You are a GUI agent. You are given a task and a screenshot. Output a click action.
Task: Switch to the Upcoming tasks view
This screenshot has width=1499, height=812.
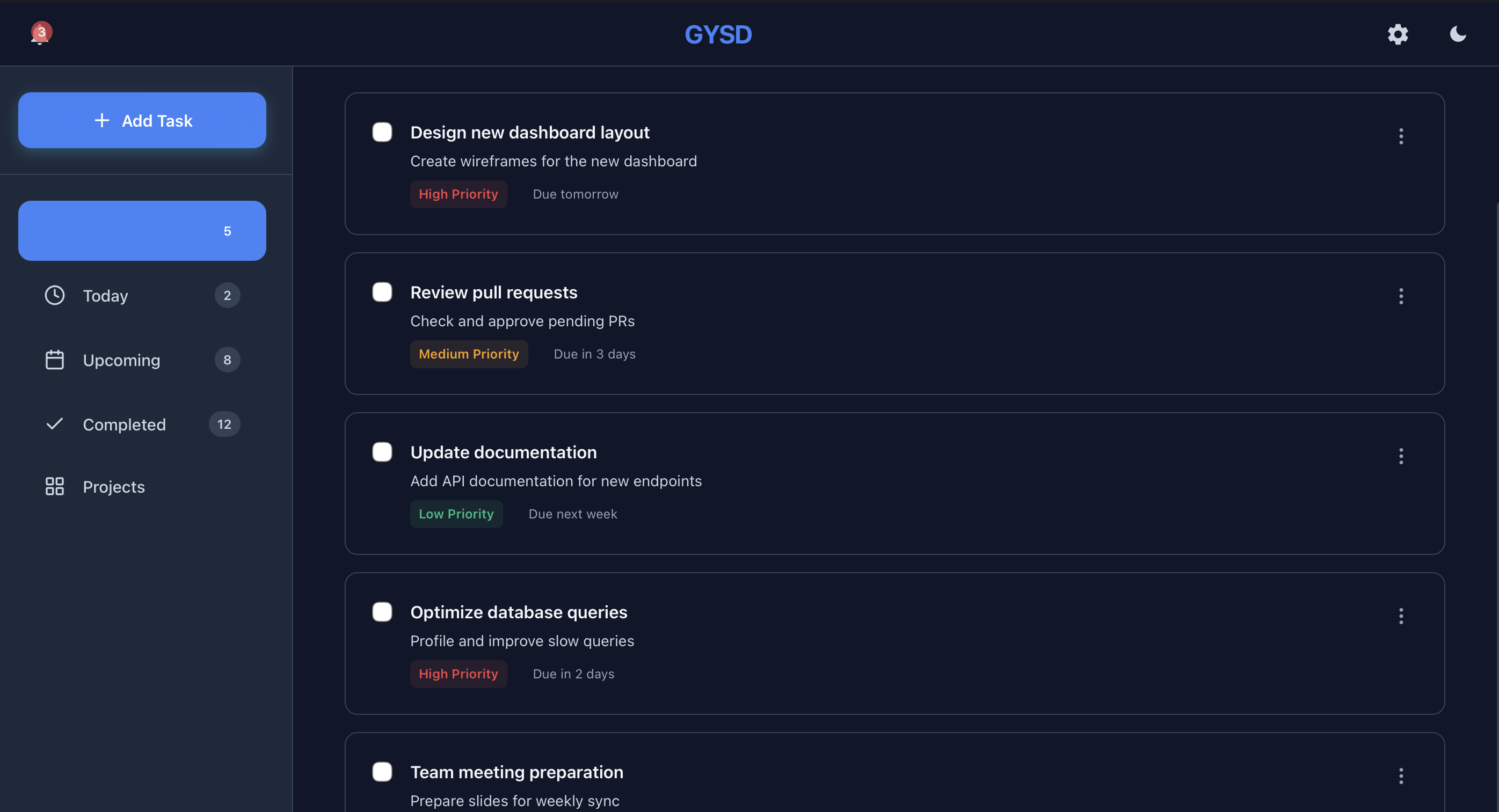[121, 360]
